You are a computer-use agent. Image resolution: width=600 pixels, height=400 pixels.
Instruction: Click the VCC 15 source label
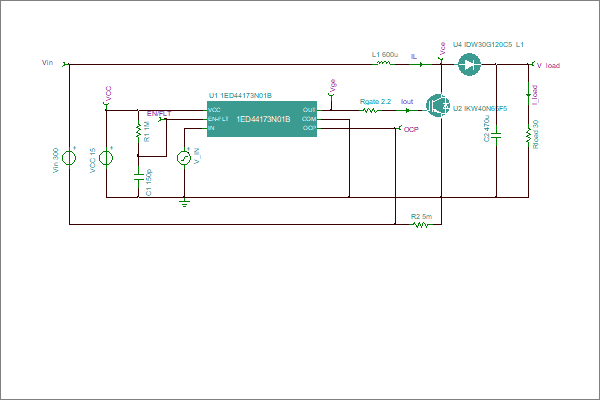[93, 160]
